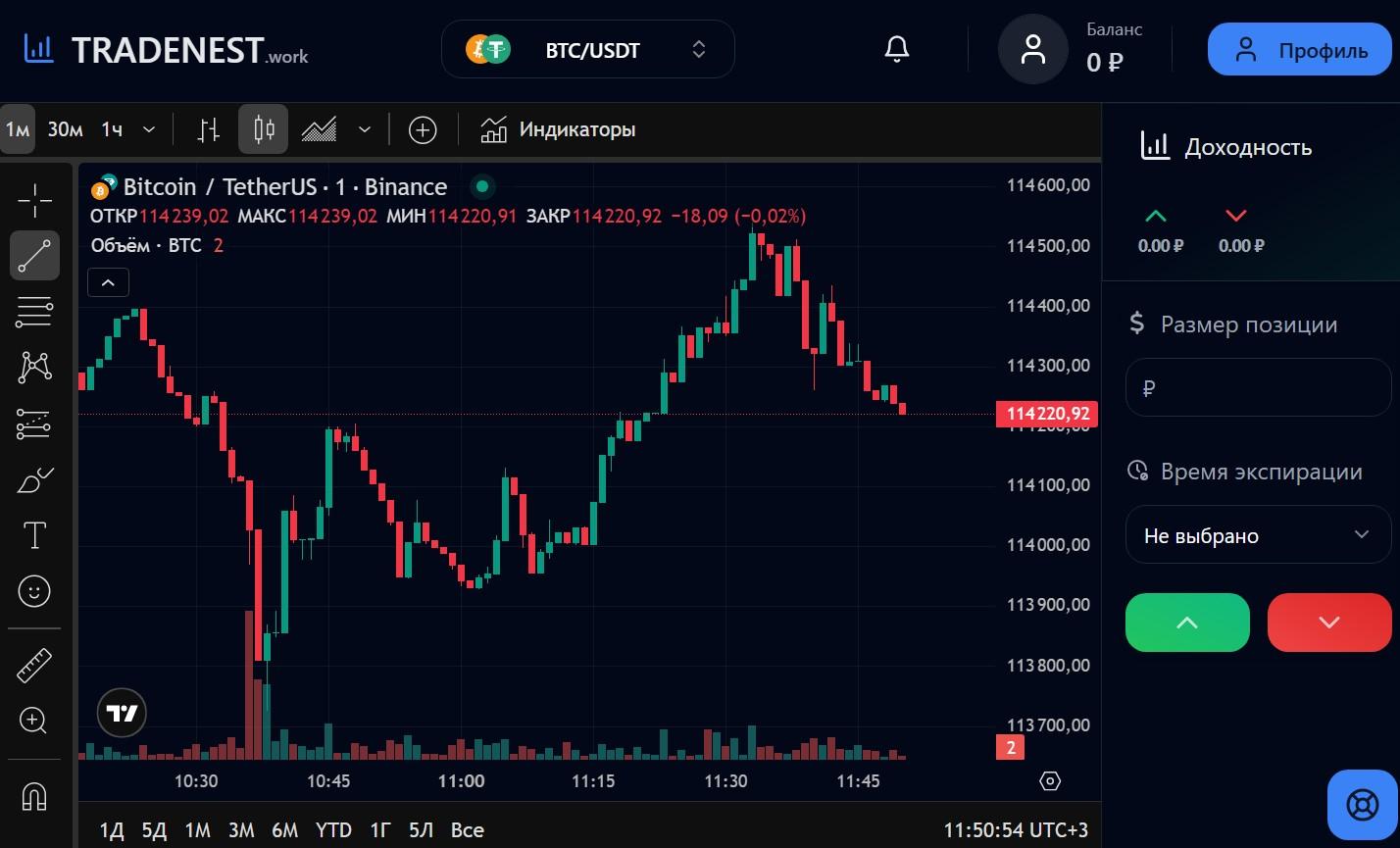Expand the timeframe interval dropdown arrow

(149, 129)
